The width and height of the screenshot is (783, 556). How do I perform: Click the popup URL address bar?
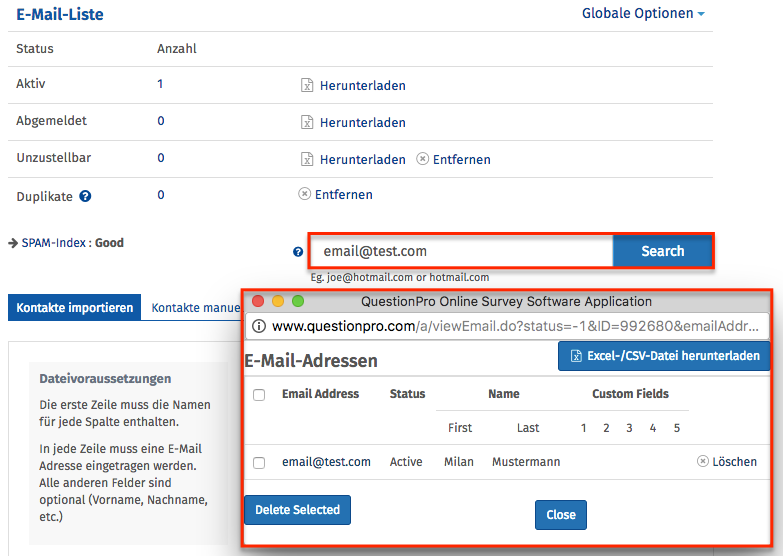coord(507,326)
